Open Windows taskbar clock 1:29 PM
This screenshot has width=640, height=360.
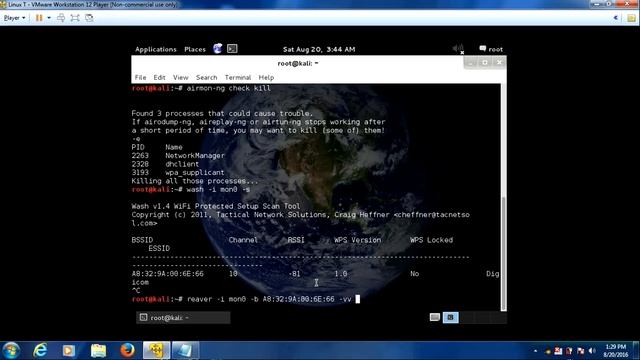pos(616,351)
